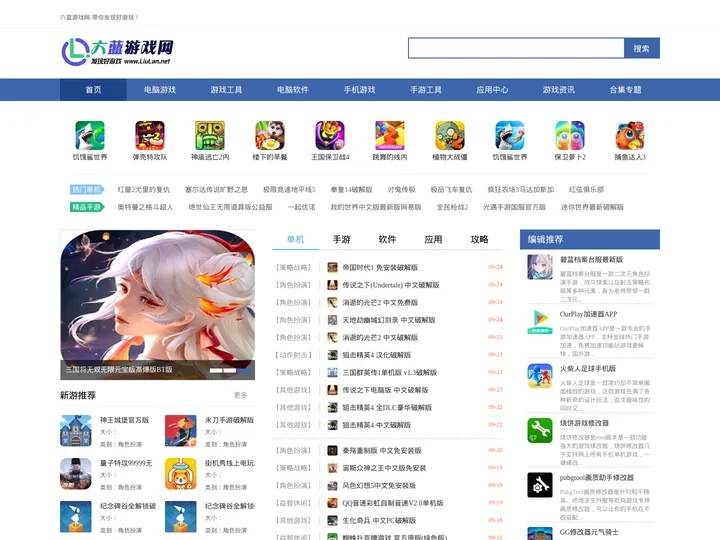
Task: Open the 神王城堡官方版 castle icon
Action: [x=76, y=431]
